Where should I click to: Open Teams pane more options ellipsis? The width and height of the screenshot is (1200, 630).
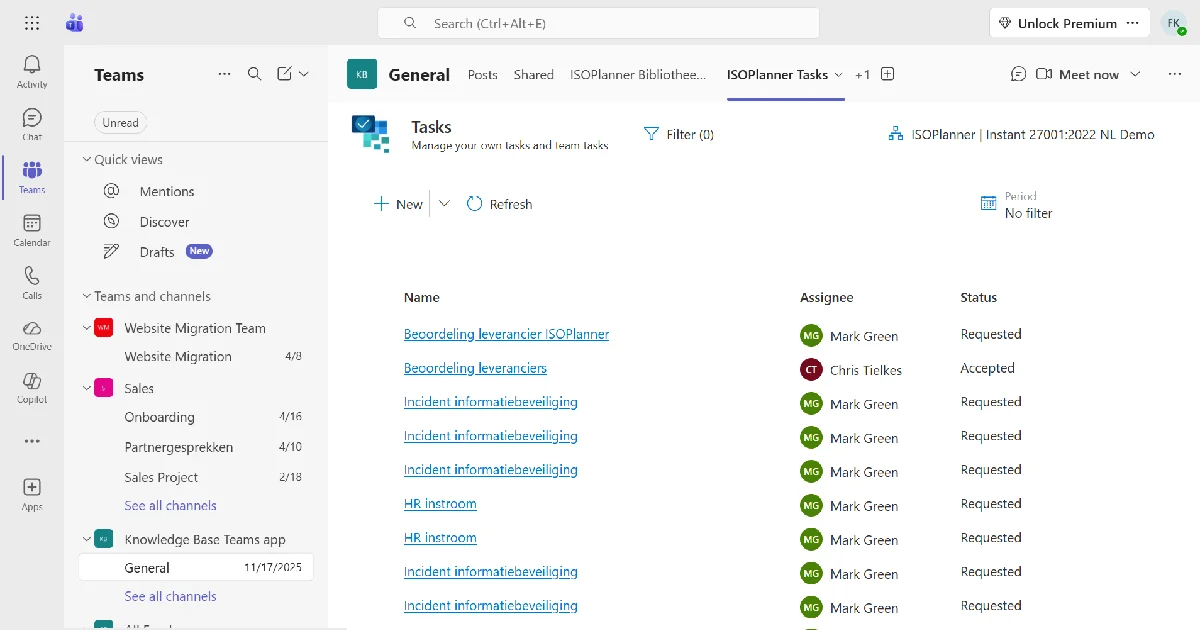coord(224,74)
